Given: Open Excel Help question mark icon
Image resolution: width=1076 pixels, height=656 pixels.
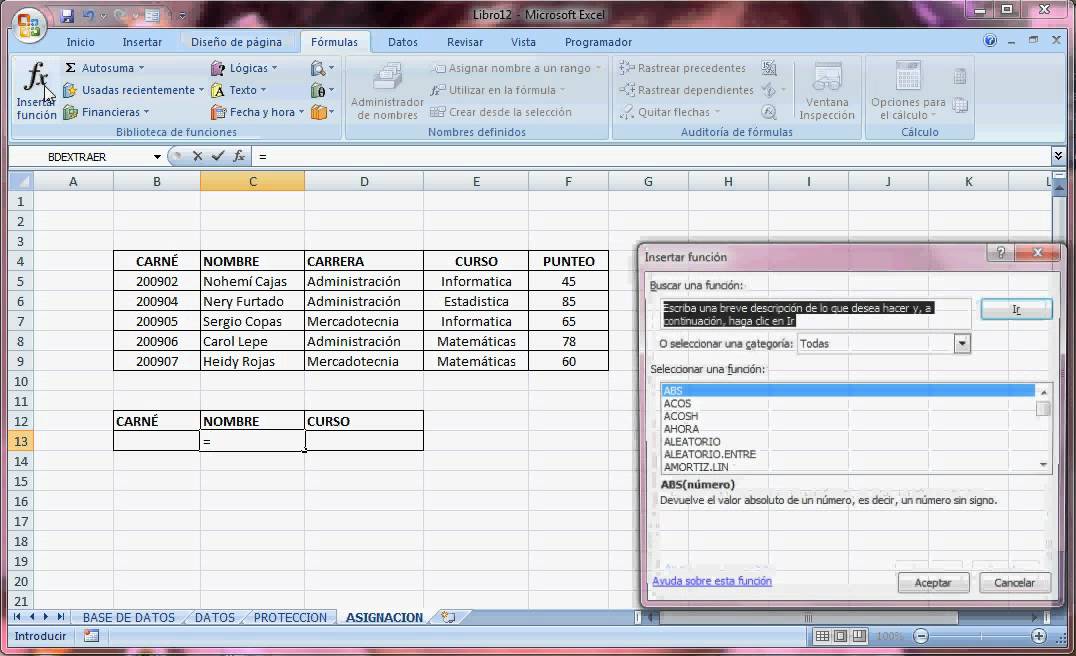Looking at the screenshot, I should pos(990,40).
